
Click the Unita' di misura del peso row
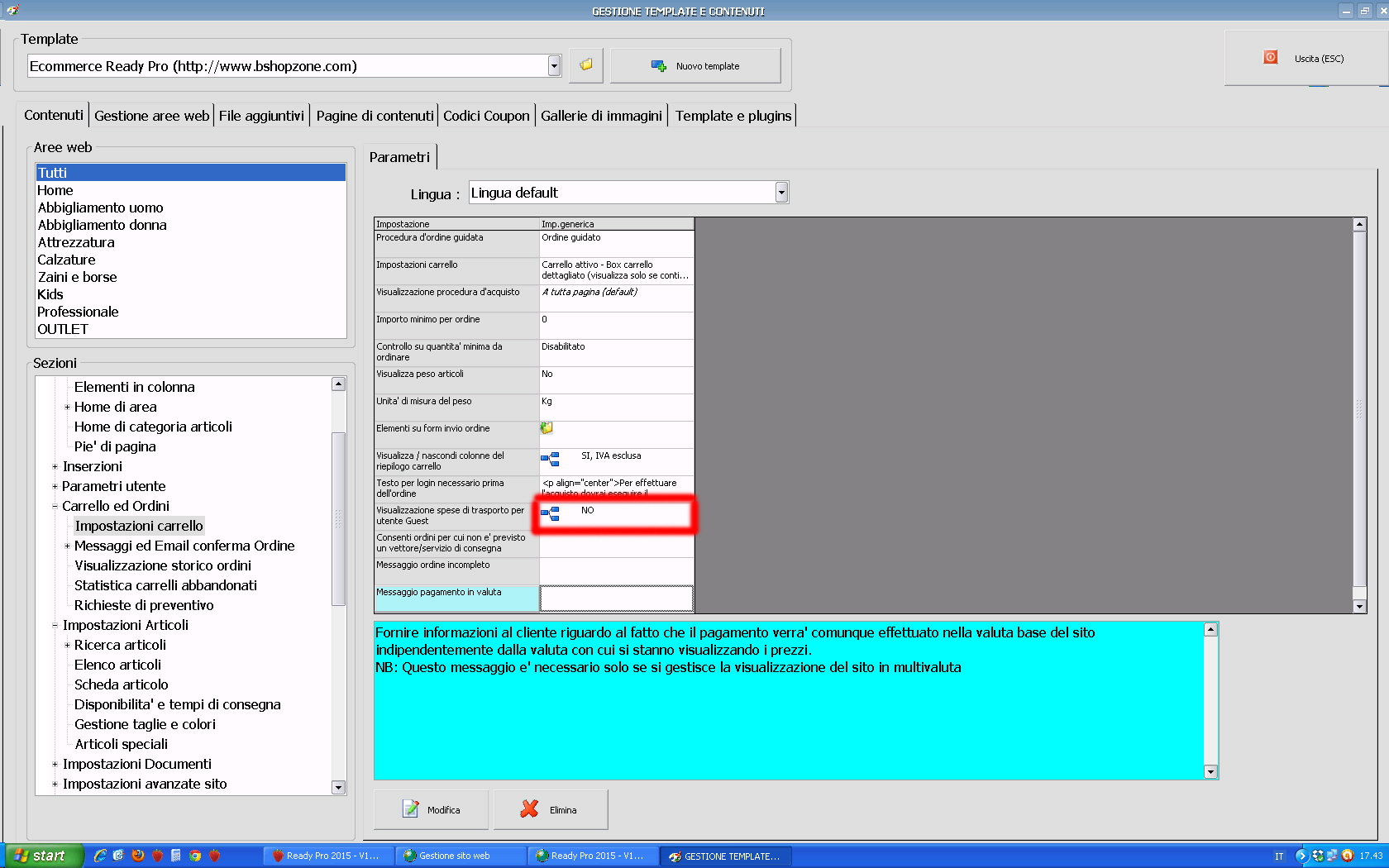(x=534, y=408)
